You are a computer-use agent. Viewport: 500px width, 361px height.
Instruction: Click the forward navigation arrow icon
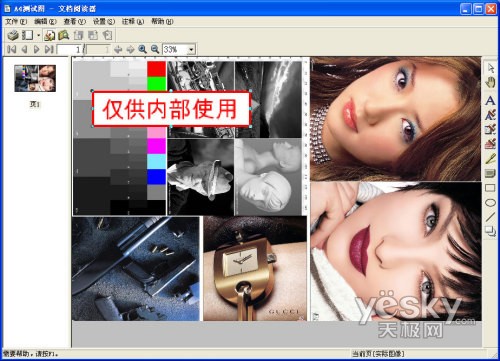coord(130,50)
